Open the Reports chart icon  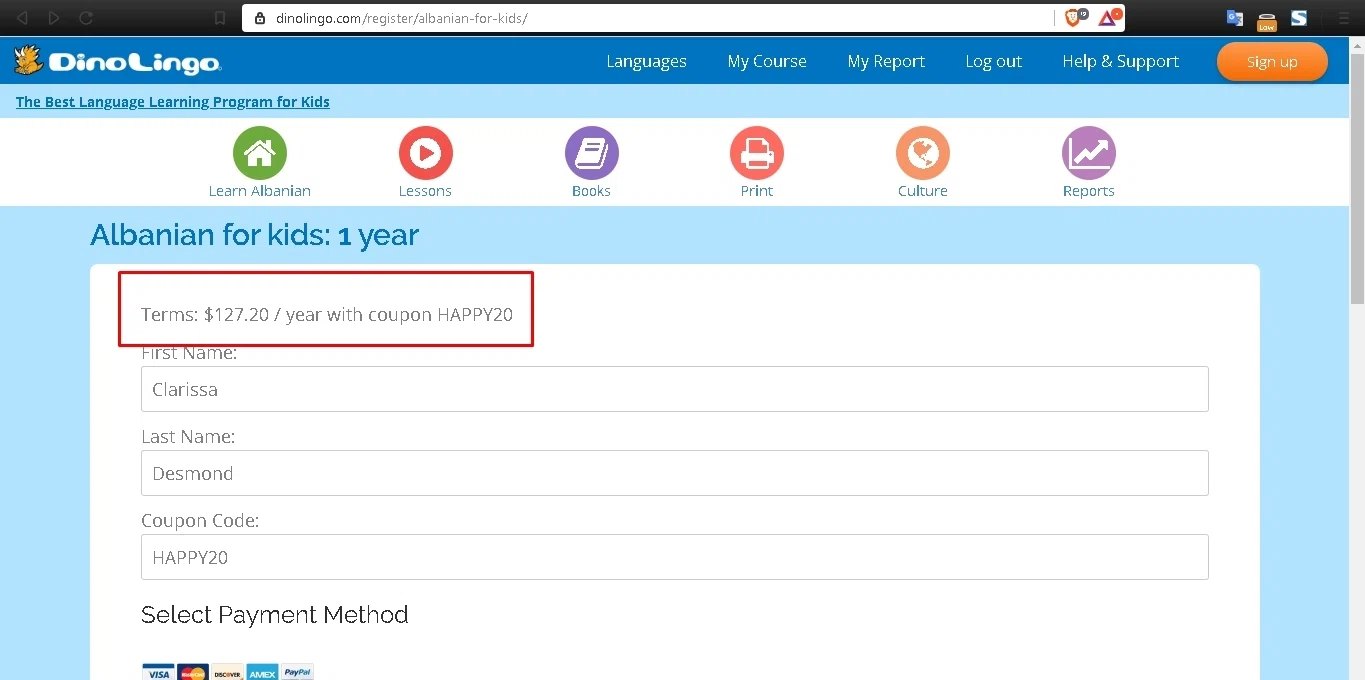[1089, 153]
